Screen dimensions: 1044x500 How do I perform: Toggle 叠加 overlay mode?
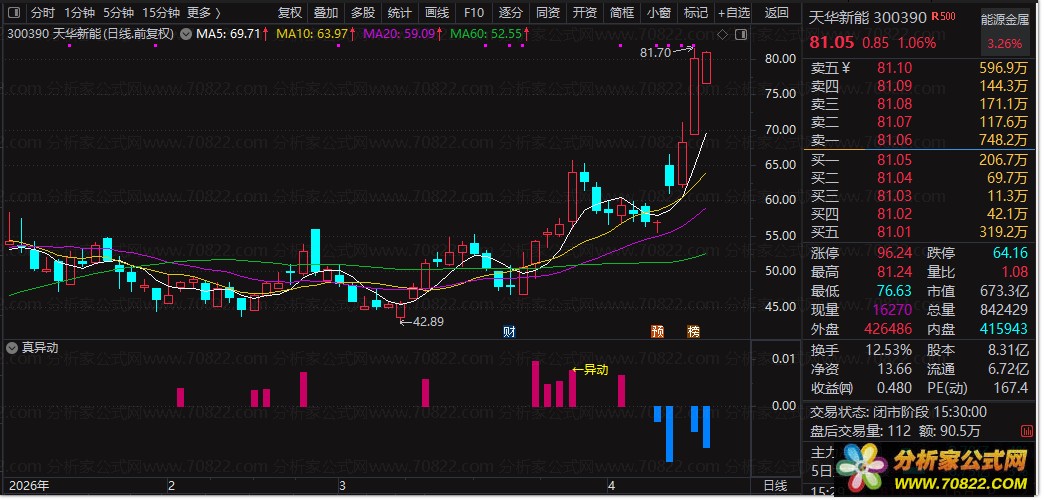(x=325, y=13)
